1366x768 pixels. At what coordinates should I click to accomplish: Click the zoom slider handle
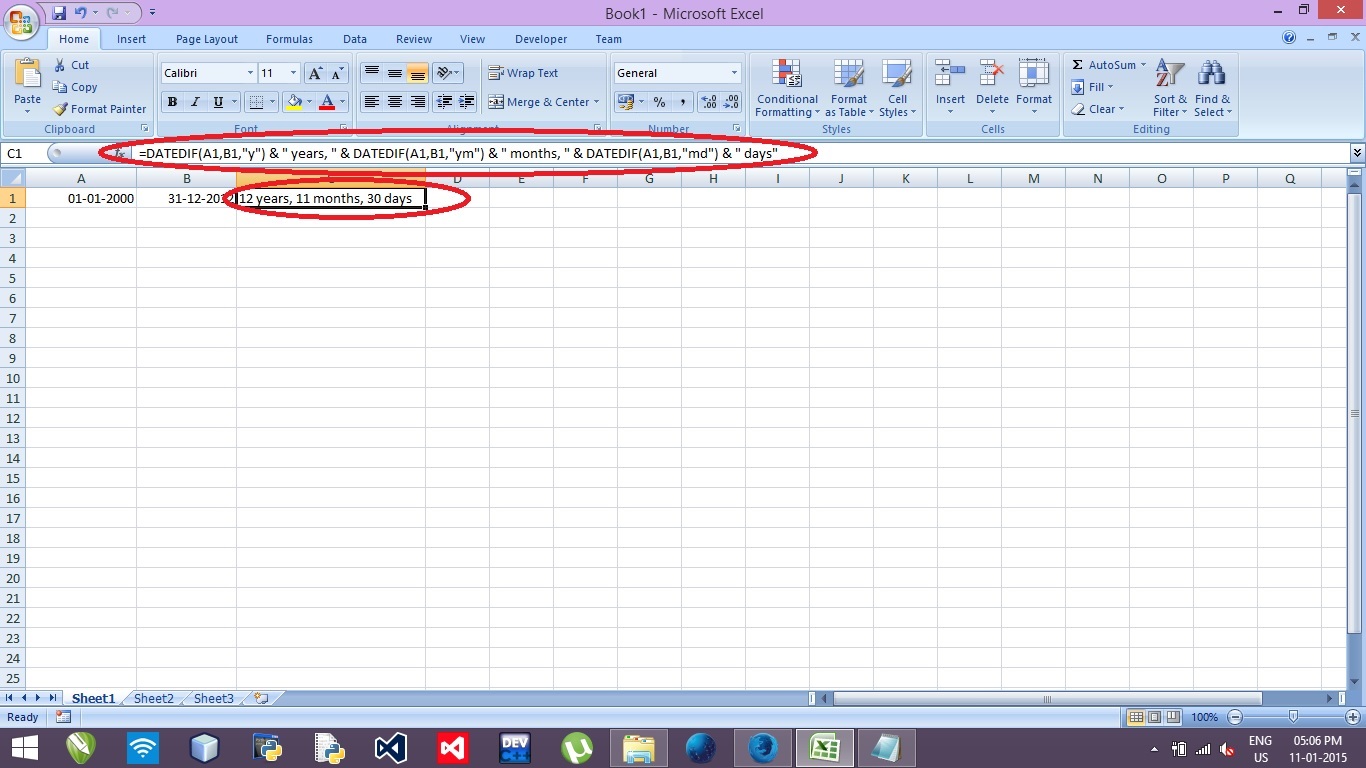[x=1293, y=717]
